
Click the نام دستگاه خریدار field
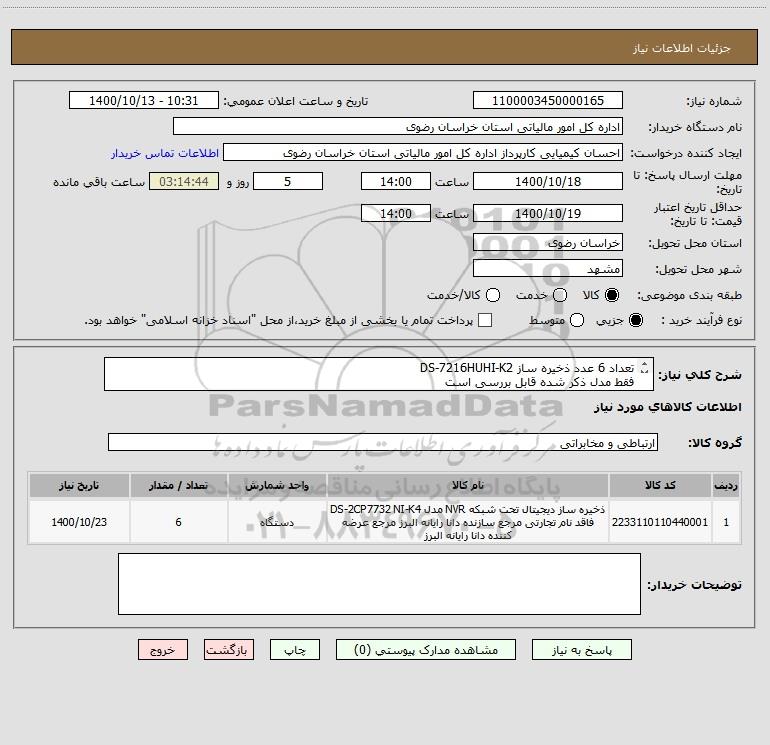(x=398, y=127)
